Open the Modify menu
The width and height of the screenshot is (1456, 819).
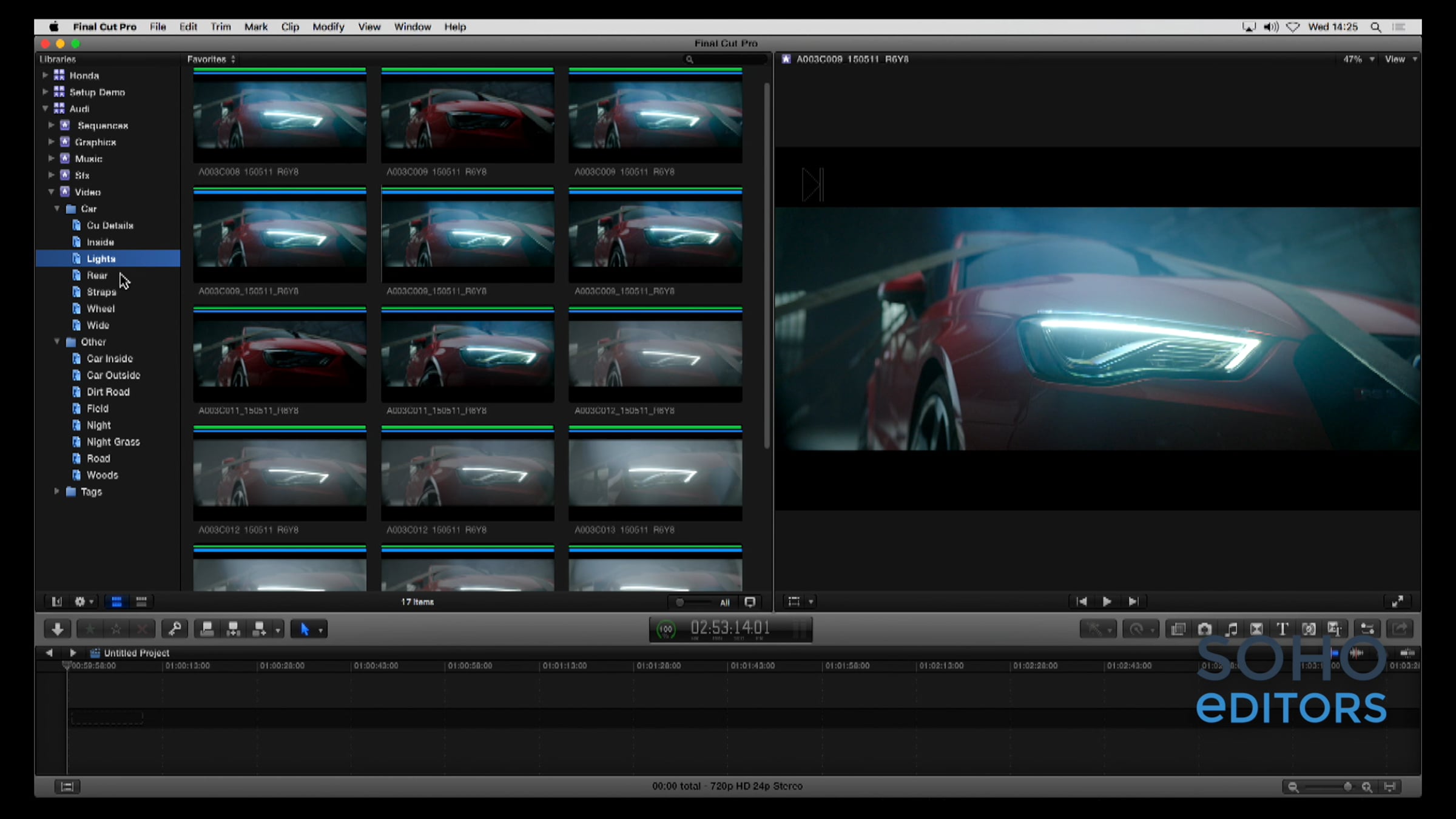coord(328,27)
